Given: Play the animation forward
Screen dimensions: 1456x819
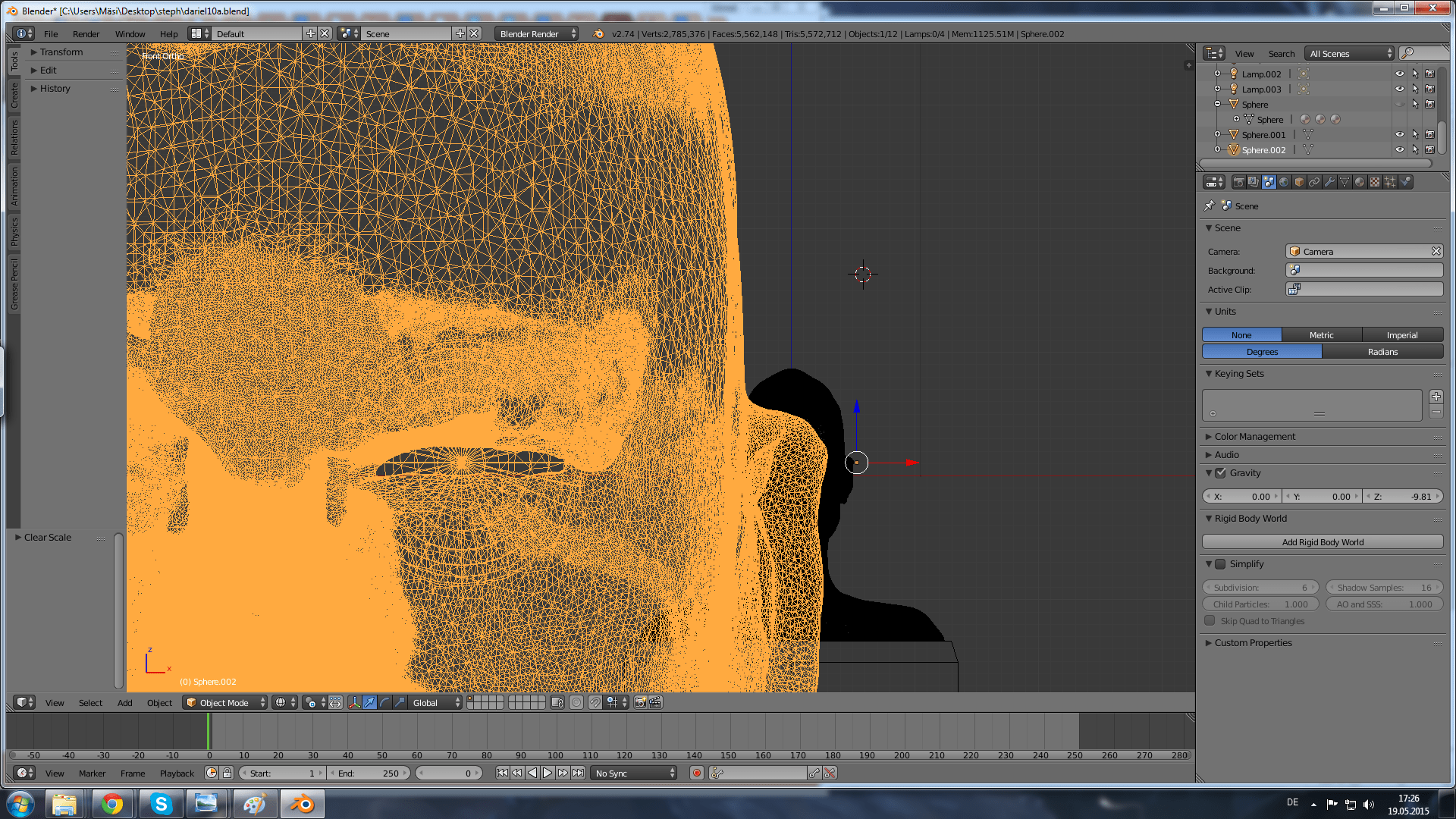Looking at the screenshot, I should click(548, 773).
